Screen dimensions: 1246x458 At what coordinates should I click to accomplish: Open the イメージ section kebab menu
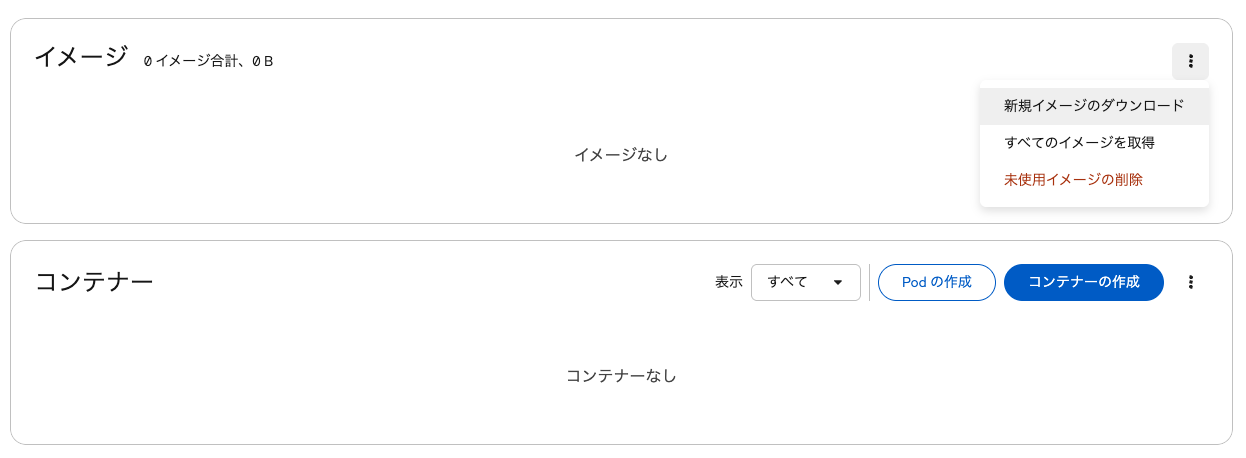point(1190,62)
